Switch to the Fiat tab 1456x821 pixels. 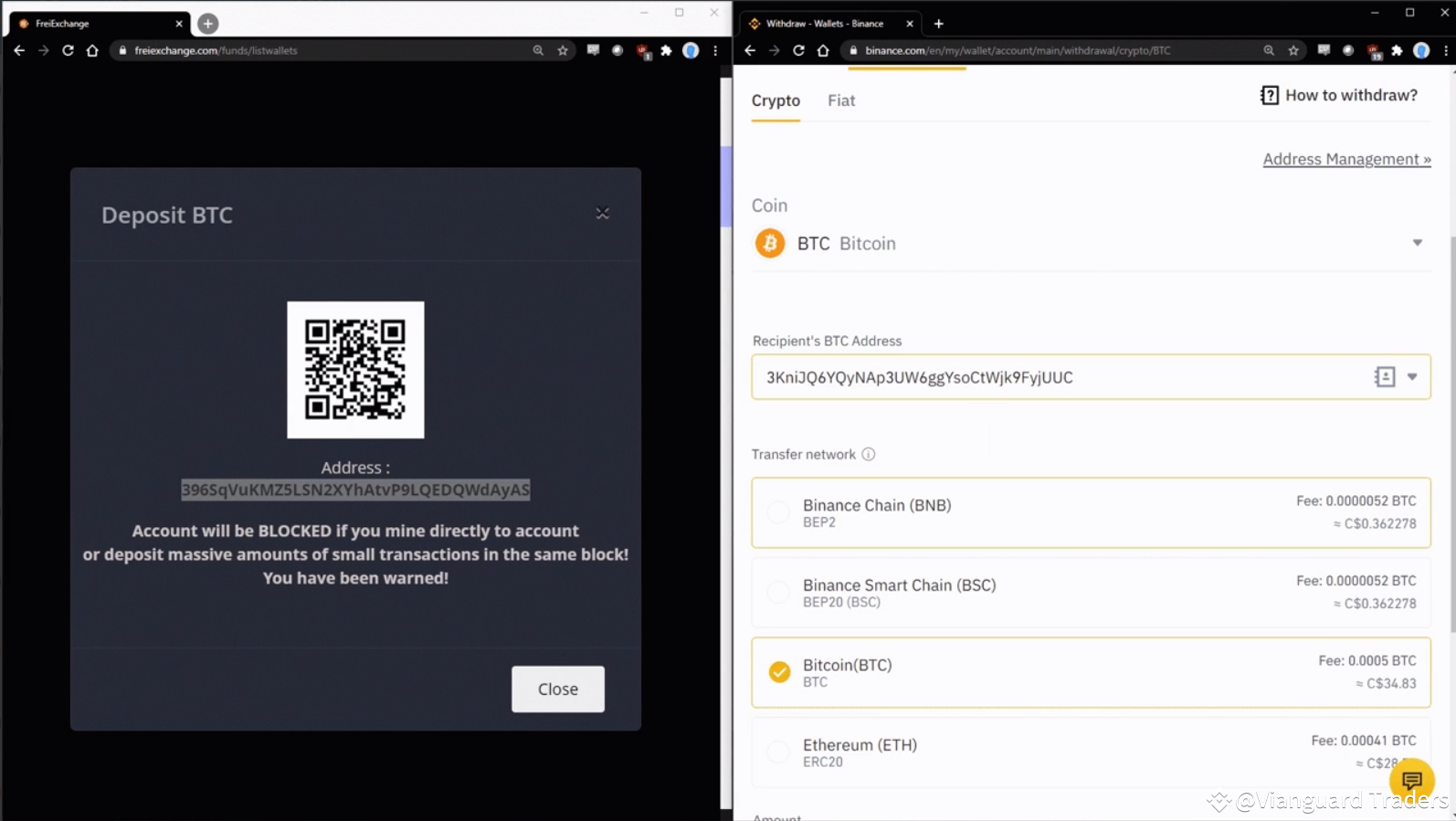(841, 100)
